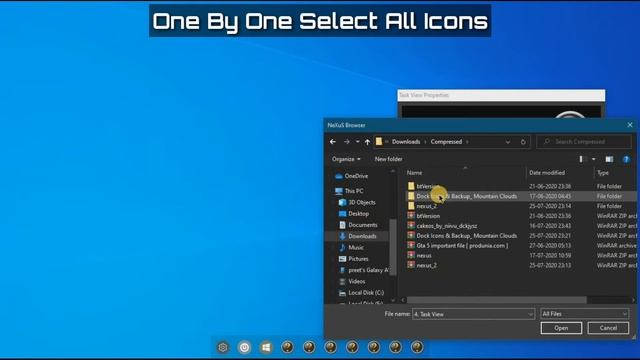Open the All Files type filter
Viewport: 640px width, 360px height.
click(x=584, y=314)
